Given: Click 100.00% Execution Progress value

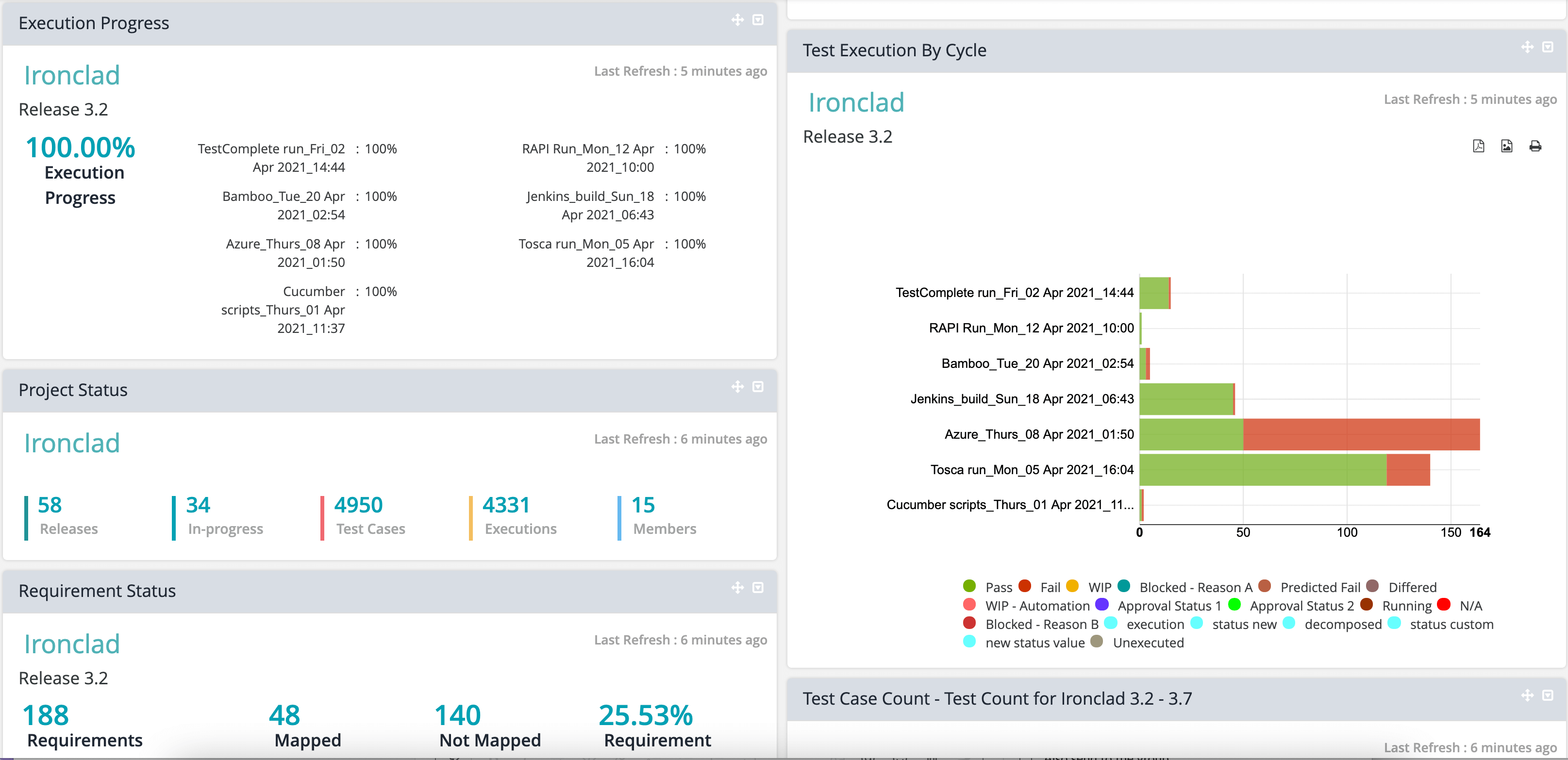Looking at the screenshot, I should (x=81, y=147).
